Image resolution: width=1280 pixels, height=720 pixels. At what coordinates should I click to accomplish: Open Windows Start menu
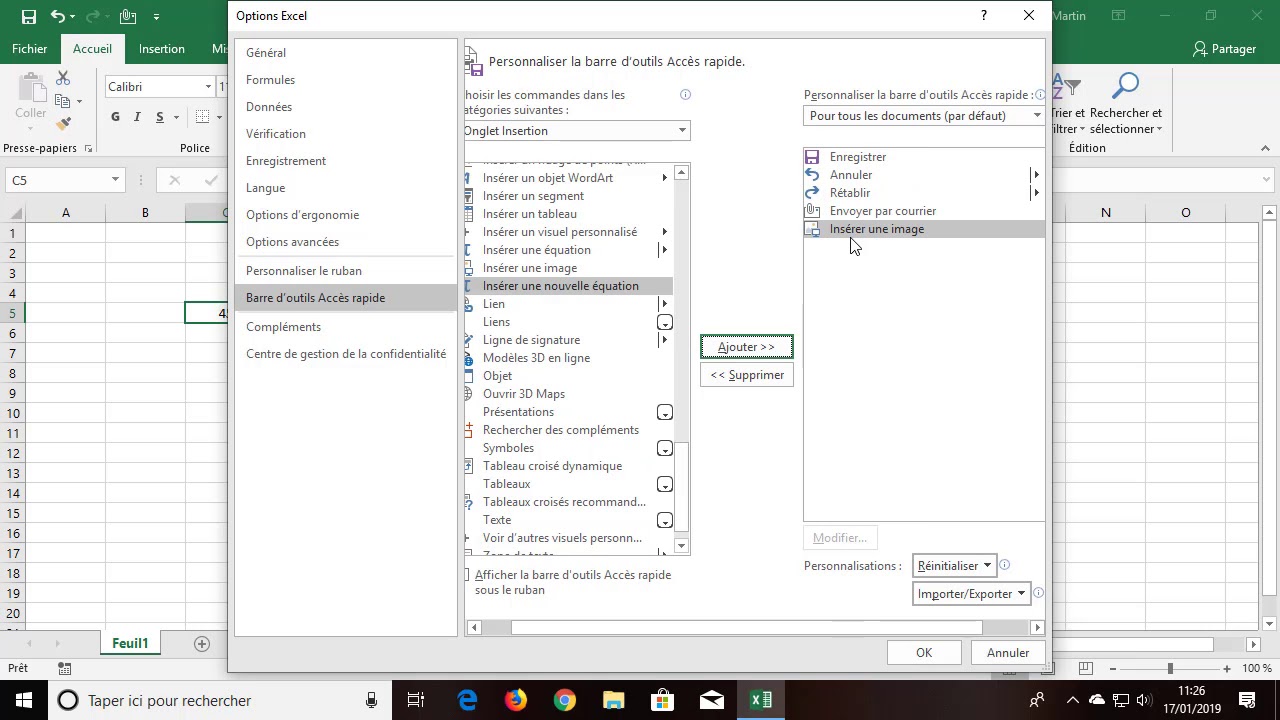point(23,700)
